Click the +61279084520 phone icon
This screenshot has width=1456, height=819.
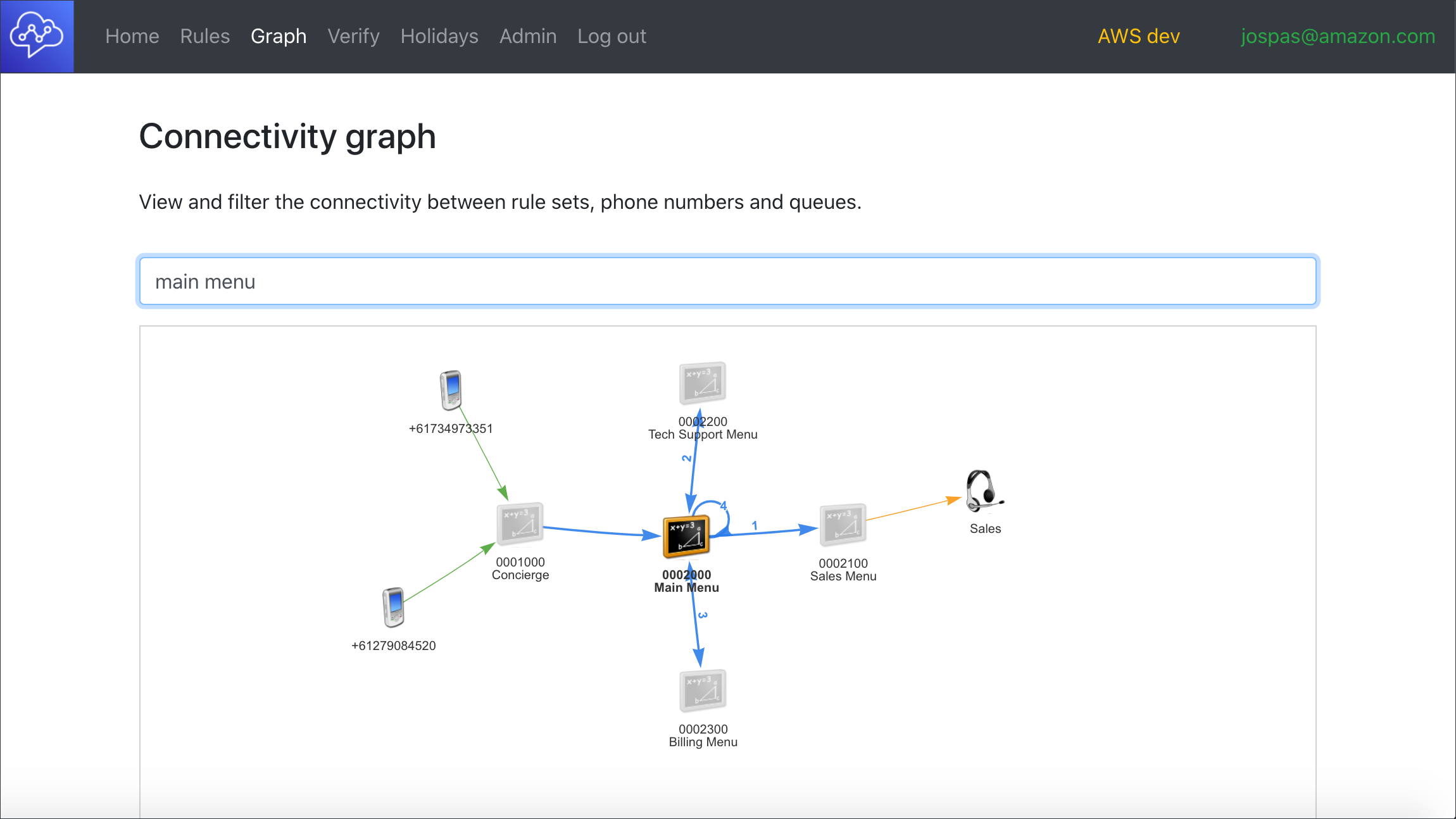point(393,607)
